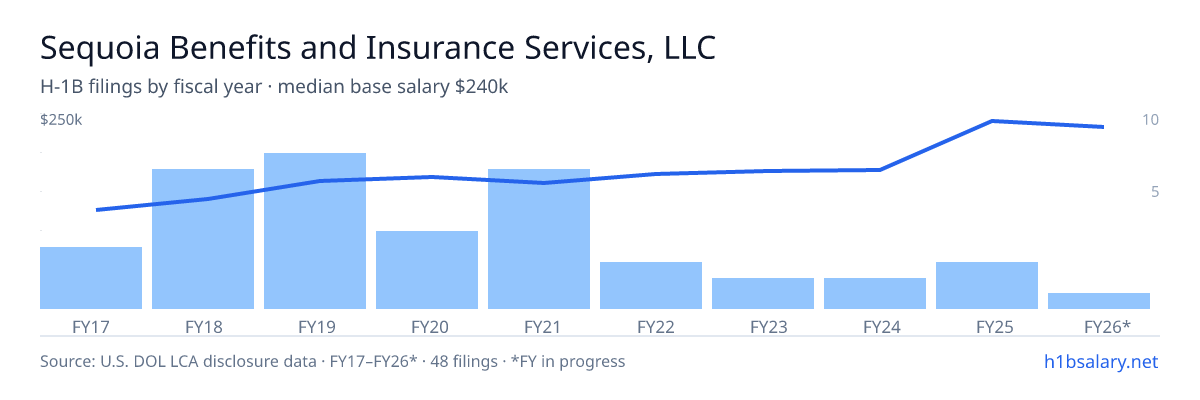This screenshot has height=400, width=1200.
Task: Select the tallest bar for FY19
Action: (315, 231)
